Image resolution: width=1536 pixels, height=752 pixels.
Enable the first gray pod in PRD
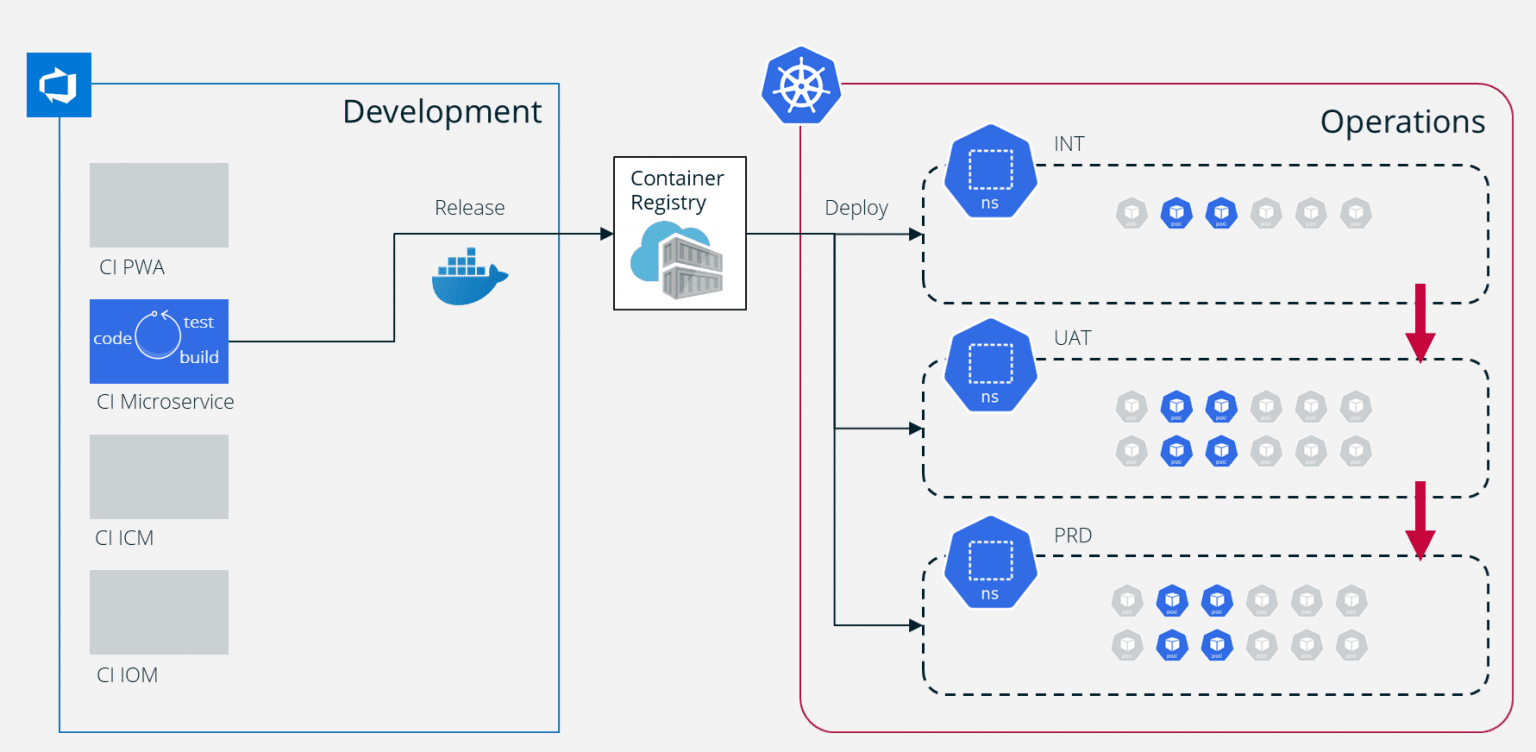click(1128, 601)
